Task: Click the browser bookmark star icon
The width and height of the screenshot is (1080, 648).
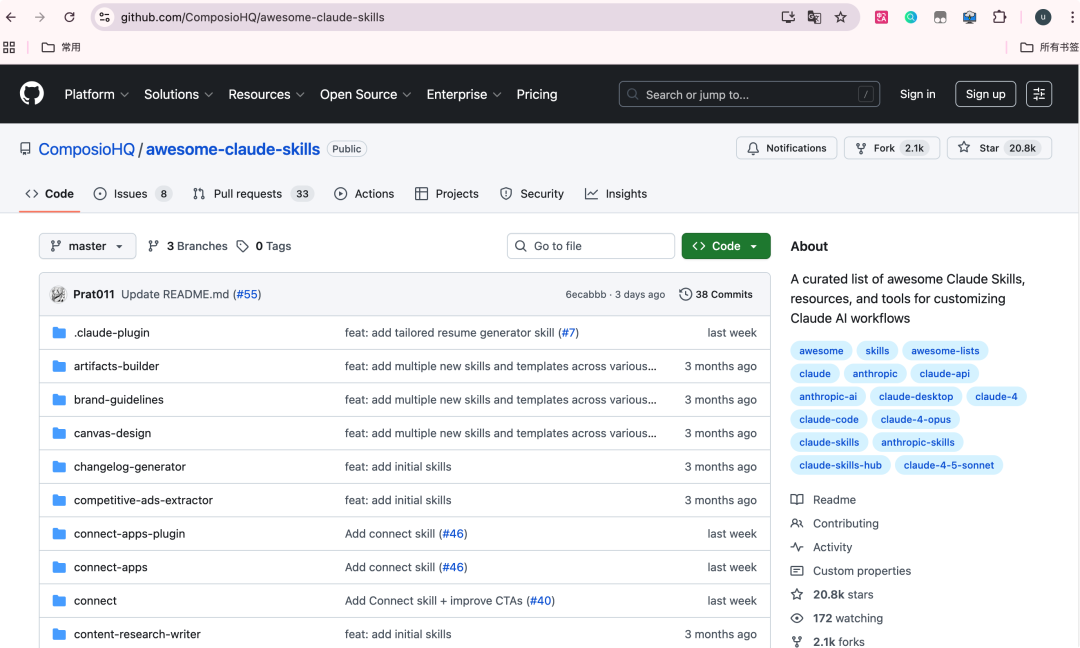Action: pos(841,17)
